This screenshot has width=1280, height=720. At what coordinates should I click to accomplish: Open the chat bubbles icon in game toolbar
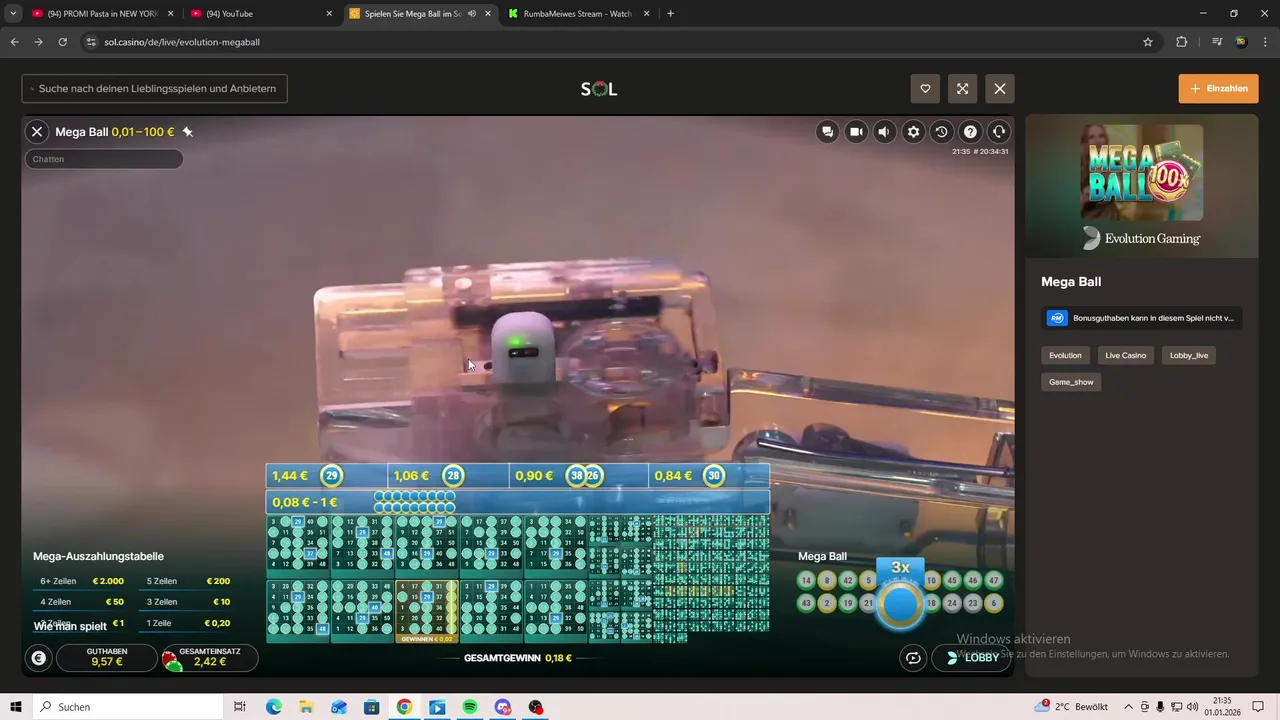click(x=827, y=131)
